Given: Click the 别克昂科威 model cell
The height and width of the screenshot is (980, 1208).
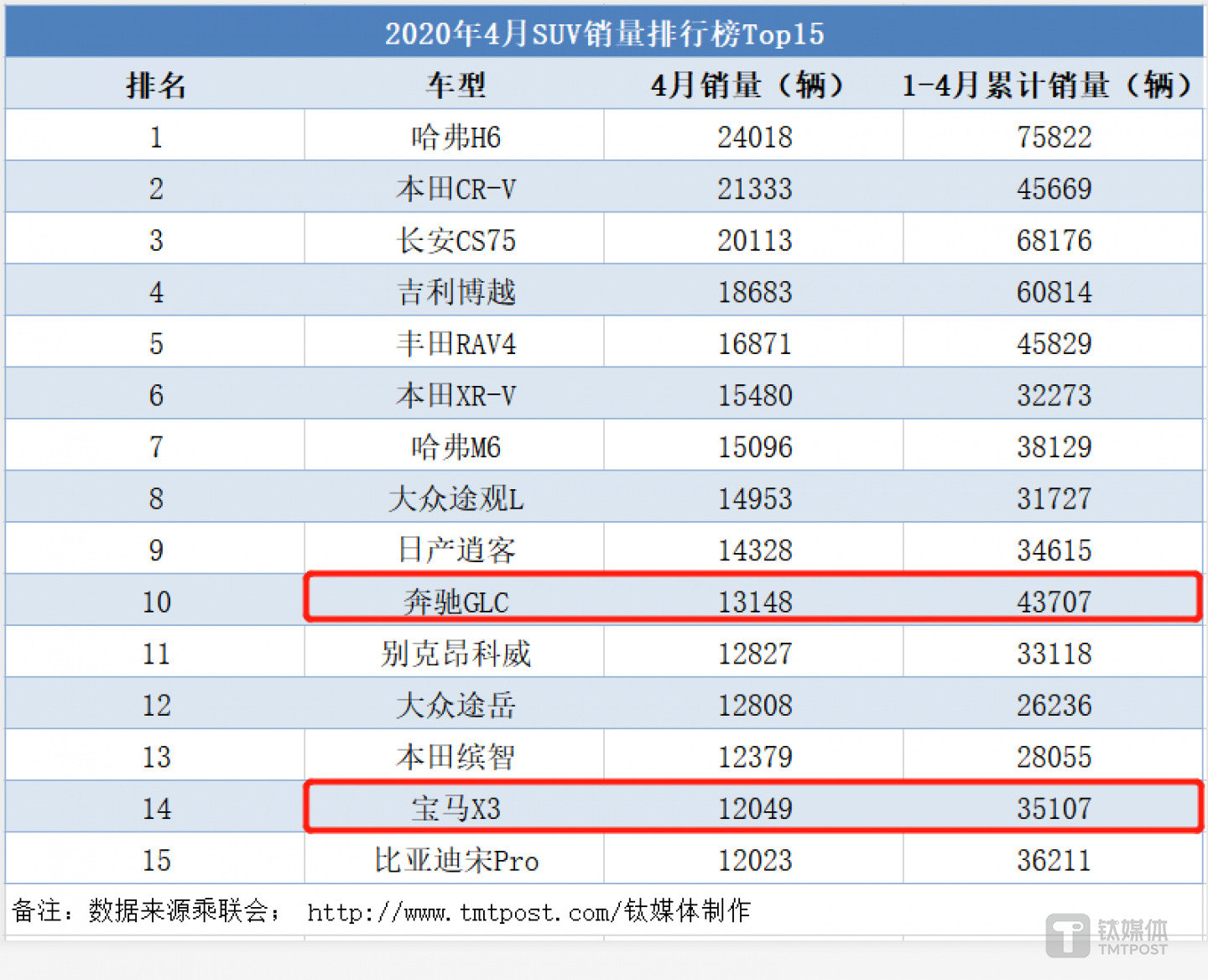Looking at the screenshot, I should [x=456, y=654].
